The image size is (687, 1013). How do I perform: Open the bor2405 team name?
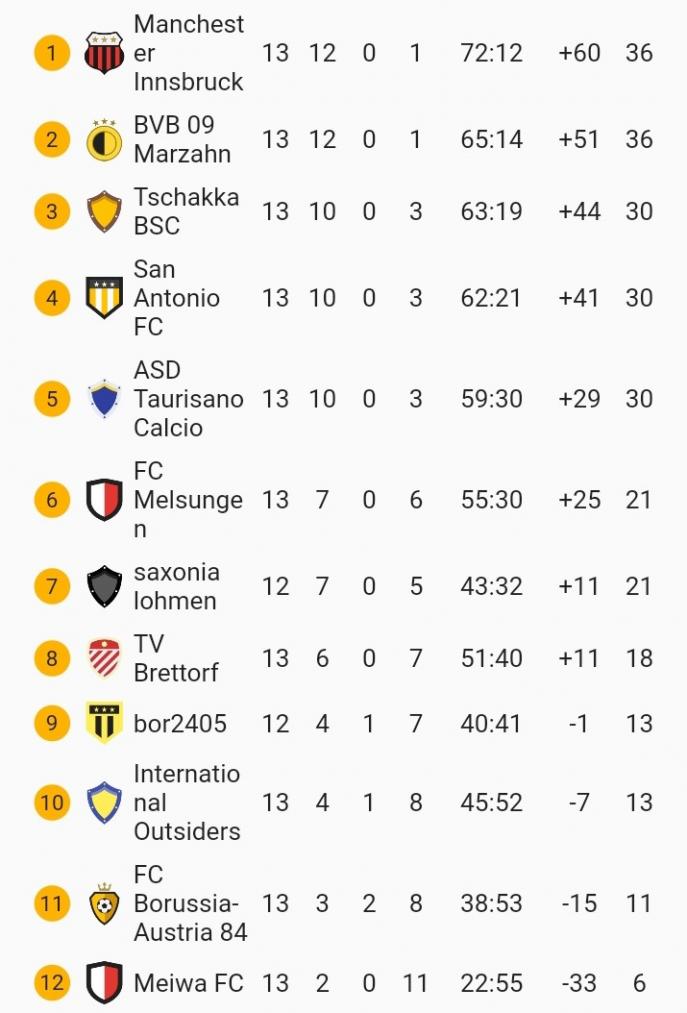point(180,724)
